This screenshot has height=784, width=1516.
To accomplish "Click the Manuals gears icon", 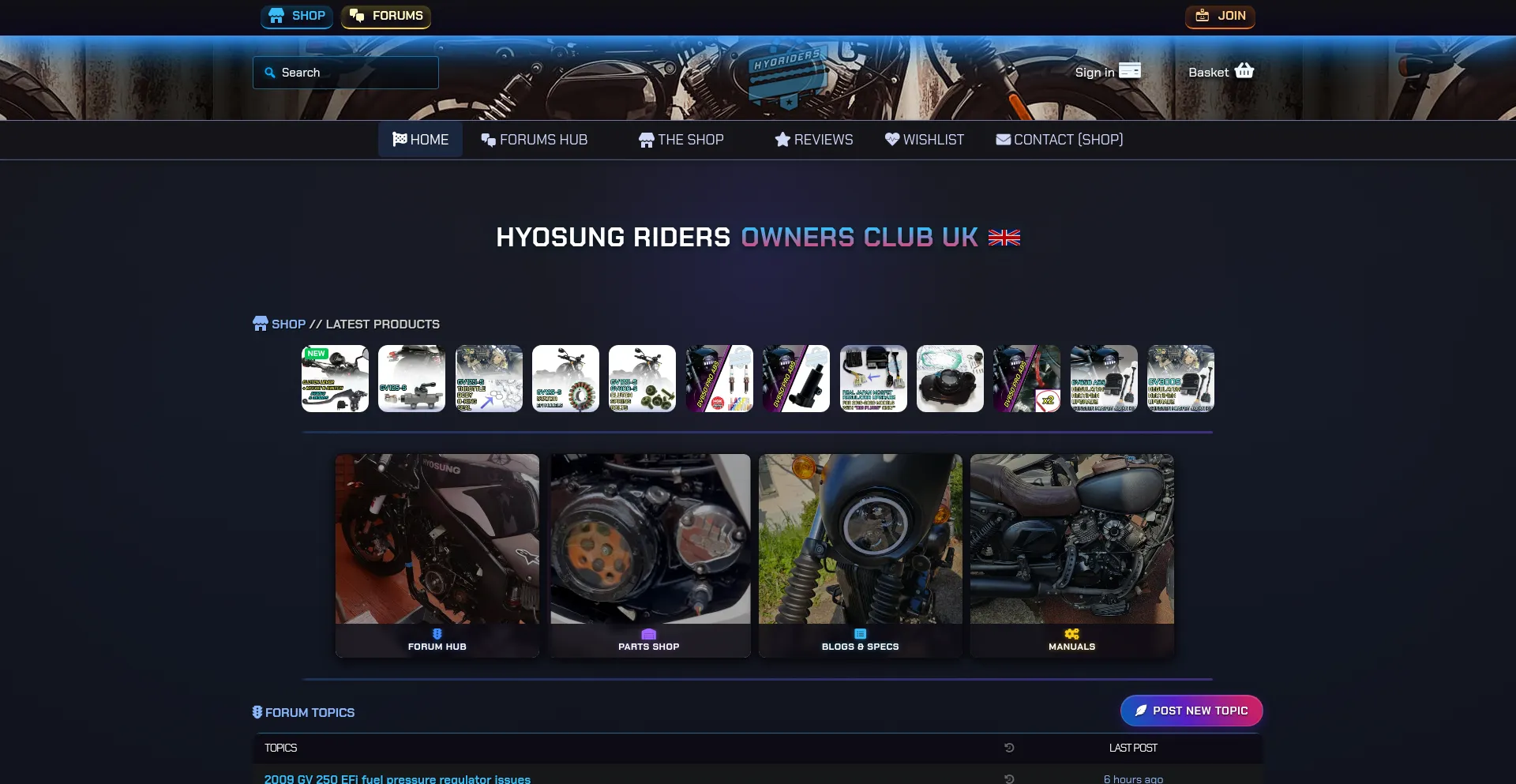I will [x=1071, y=634].
